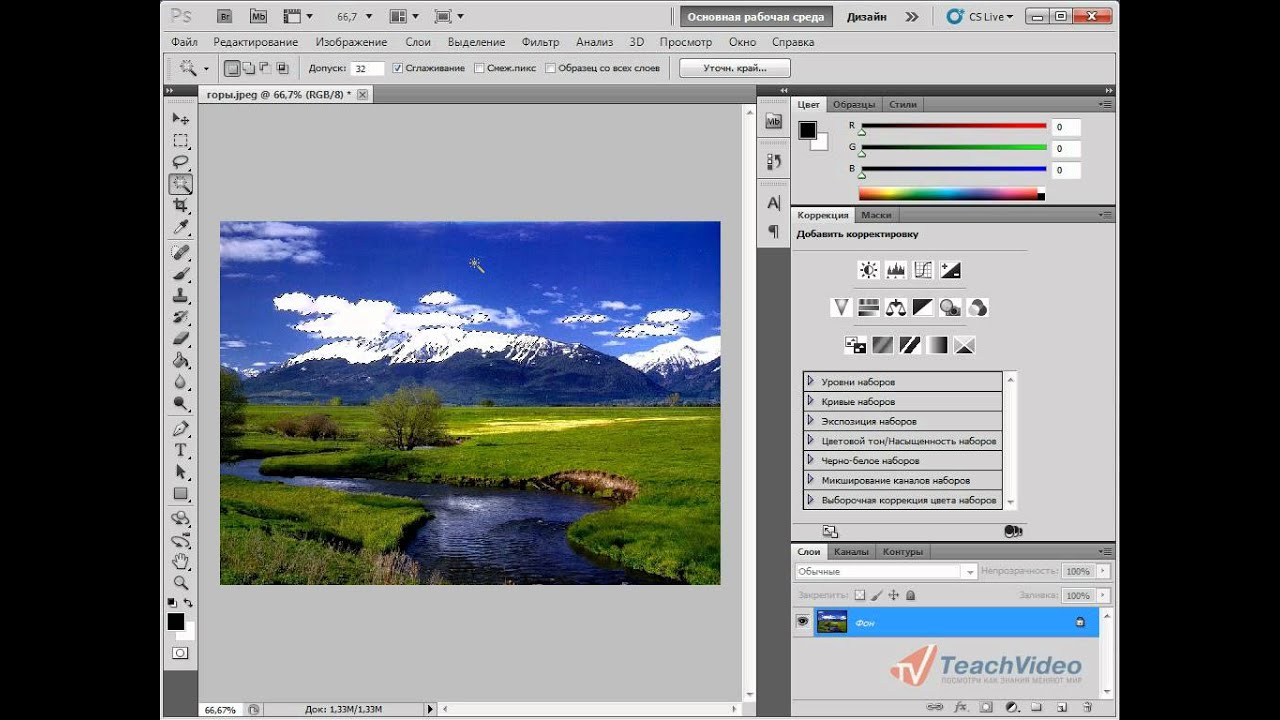Image resolution: width=1280 pixels, height=720 pixels.
Task: Choose Add to selection mode
Action: tap(248, 68)
